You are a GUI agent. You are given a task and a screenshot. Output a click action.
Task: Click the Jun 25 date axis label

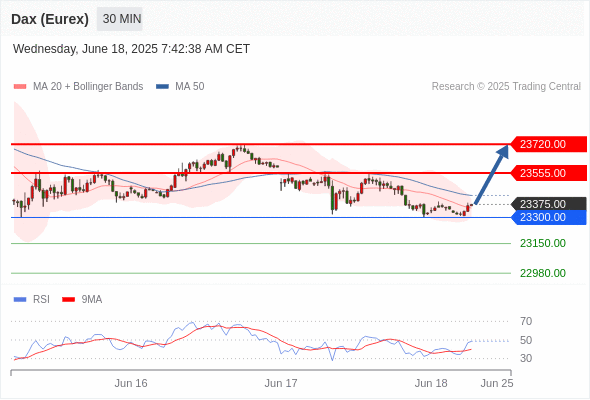click(x=497, y=383)
